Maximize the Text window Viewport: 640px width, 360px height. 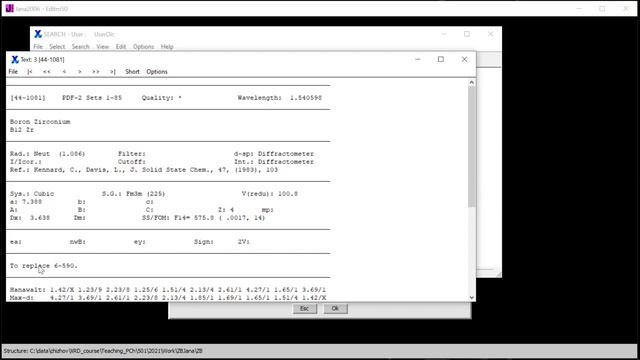pos(441,60)
